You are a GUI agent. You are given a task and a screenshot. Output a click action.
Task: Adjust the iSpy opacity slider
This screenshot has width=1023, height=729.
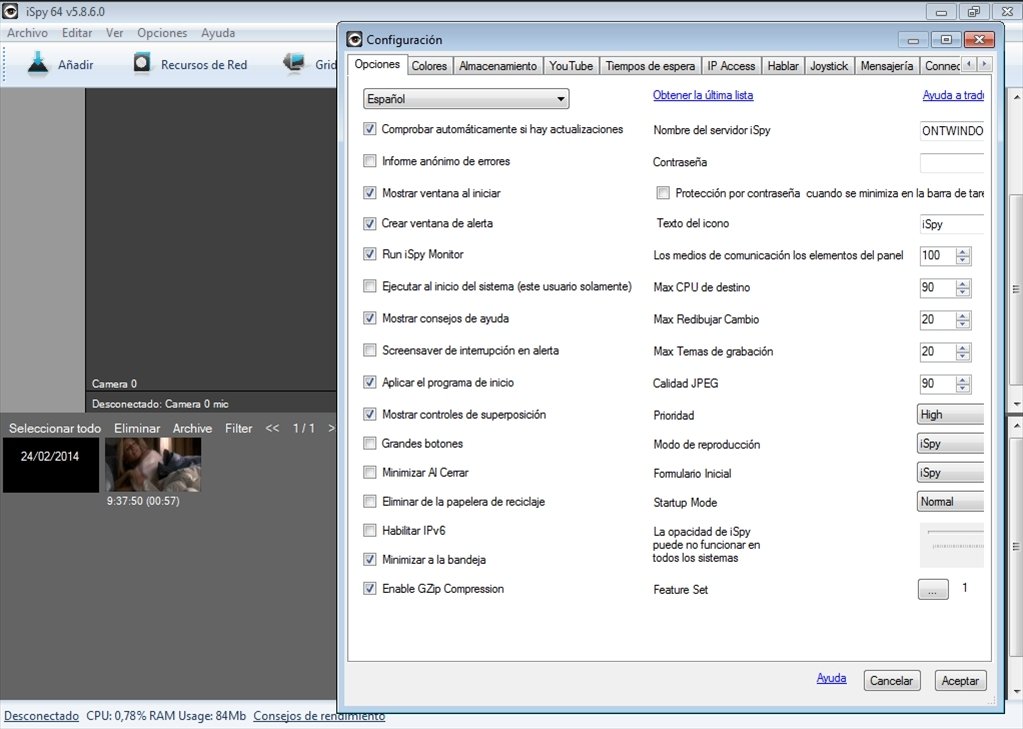[x=952, y=545]
